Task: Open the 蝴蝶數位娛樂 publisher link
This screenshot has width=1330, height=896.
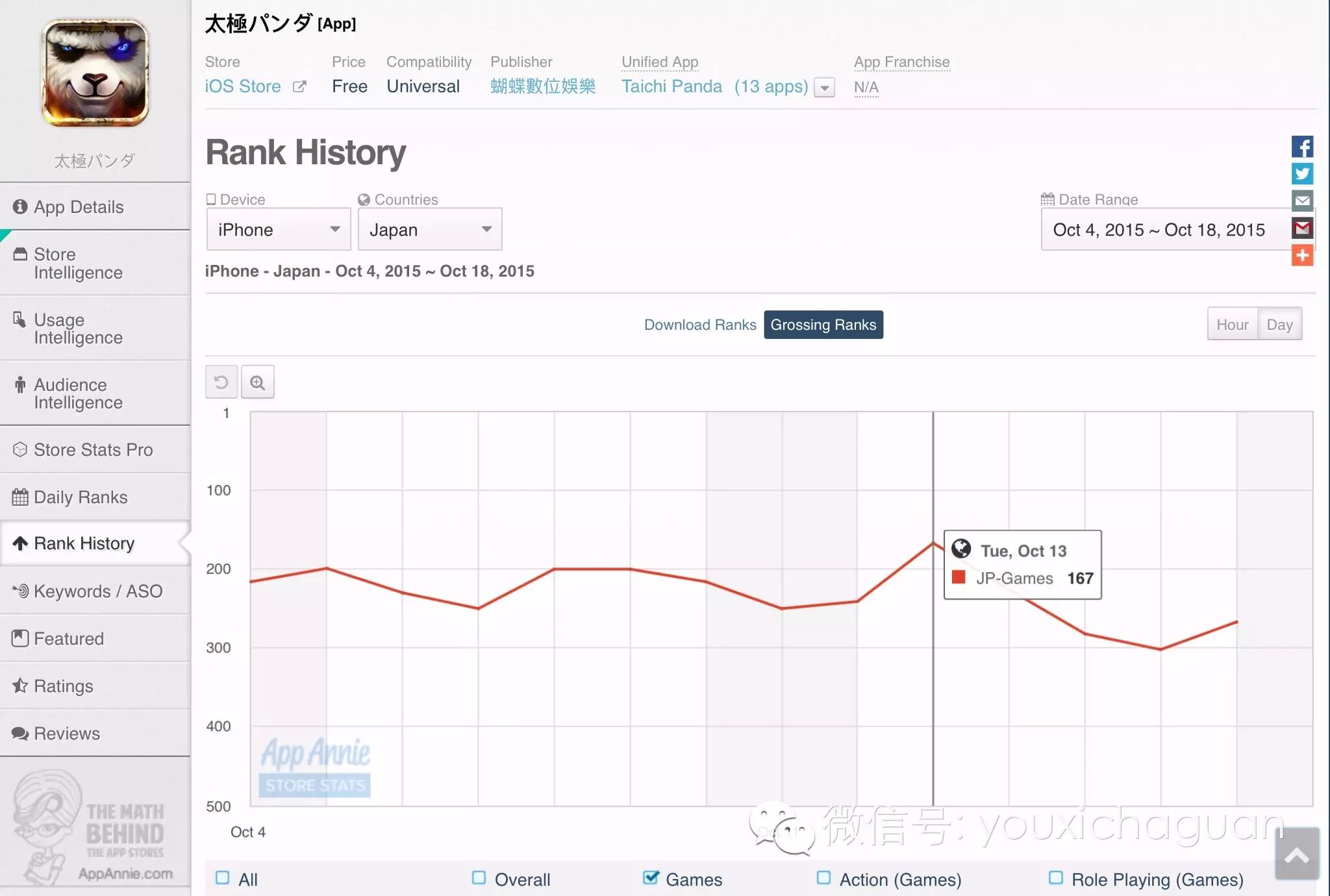Action: click(543, 86)
